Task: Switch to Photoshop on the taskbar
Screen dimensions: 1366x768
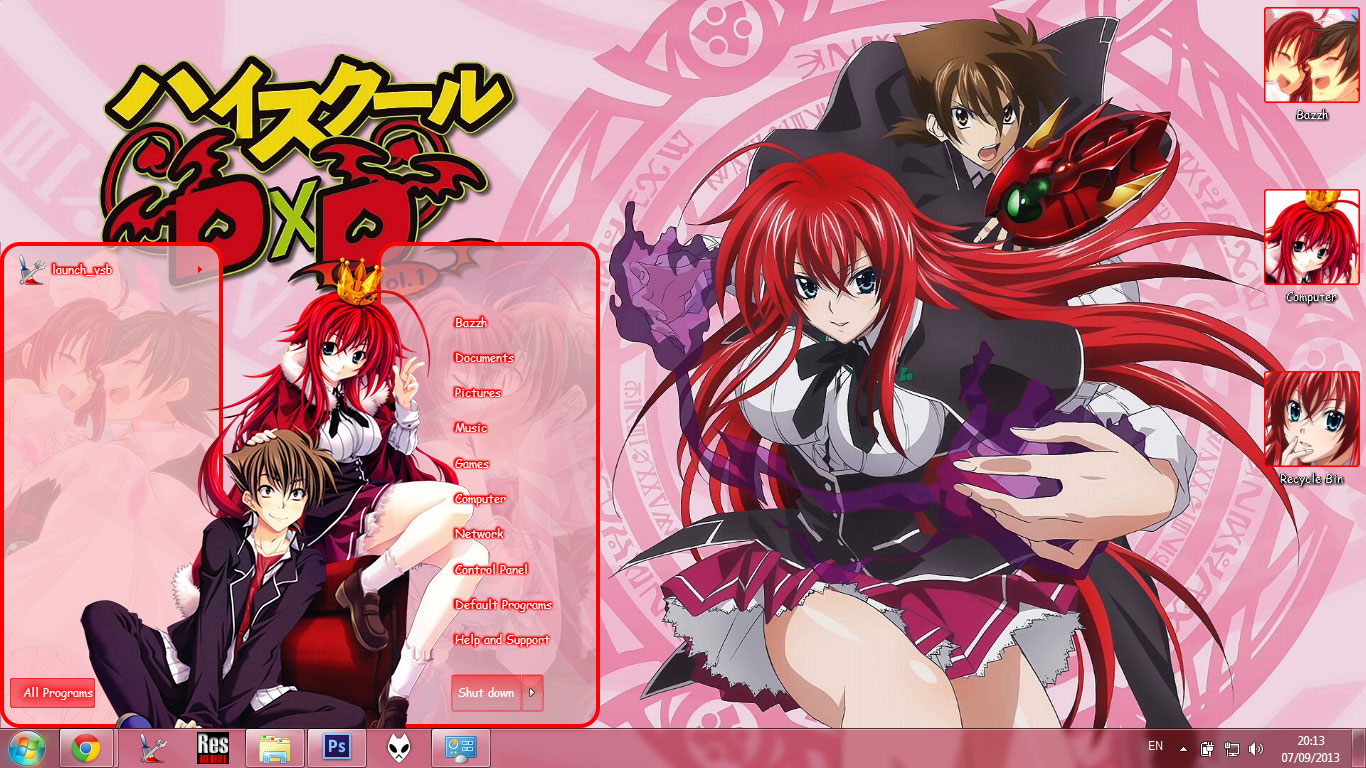Action: 337,748
